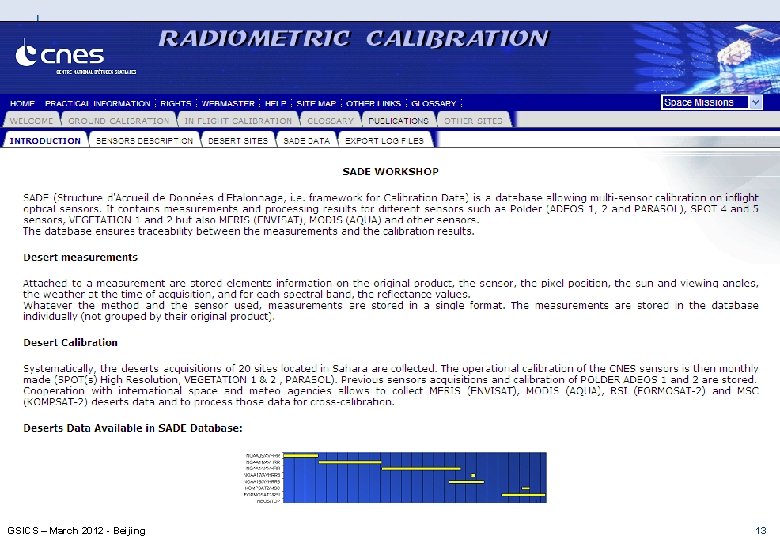Click slide page number 13
The image size is (780, 540).
(761, 531)
